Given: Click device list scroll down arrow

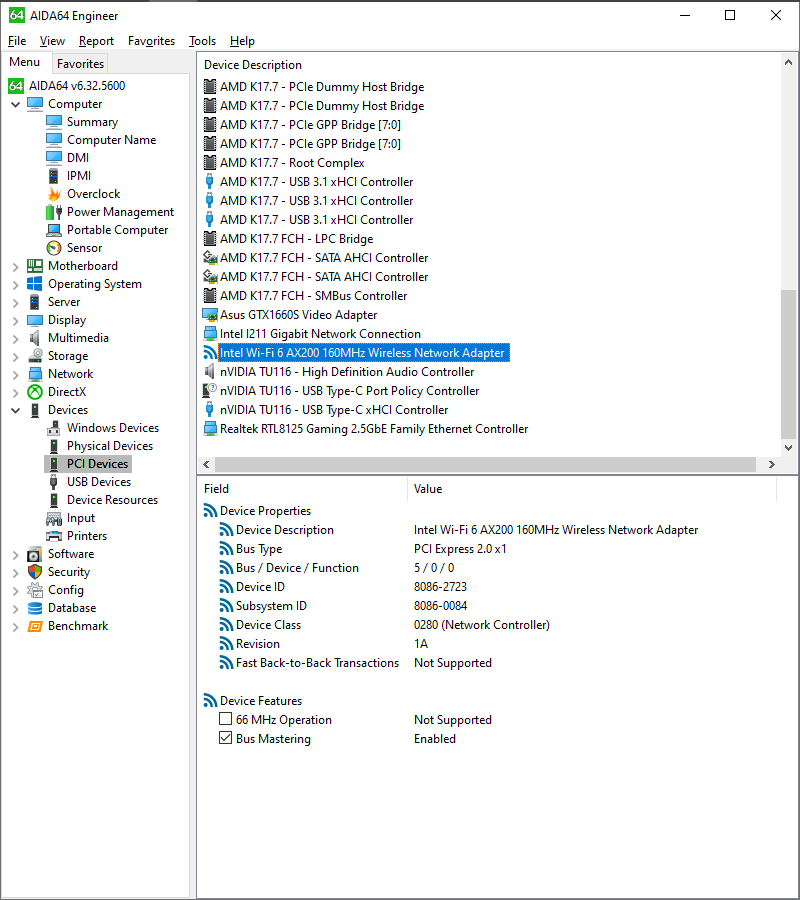Looking at the screenshot, I should (788, 448).
